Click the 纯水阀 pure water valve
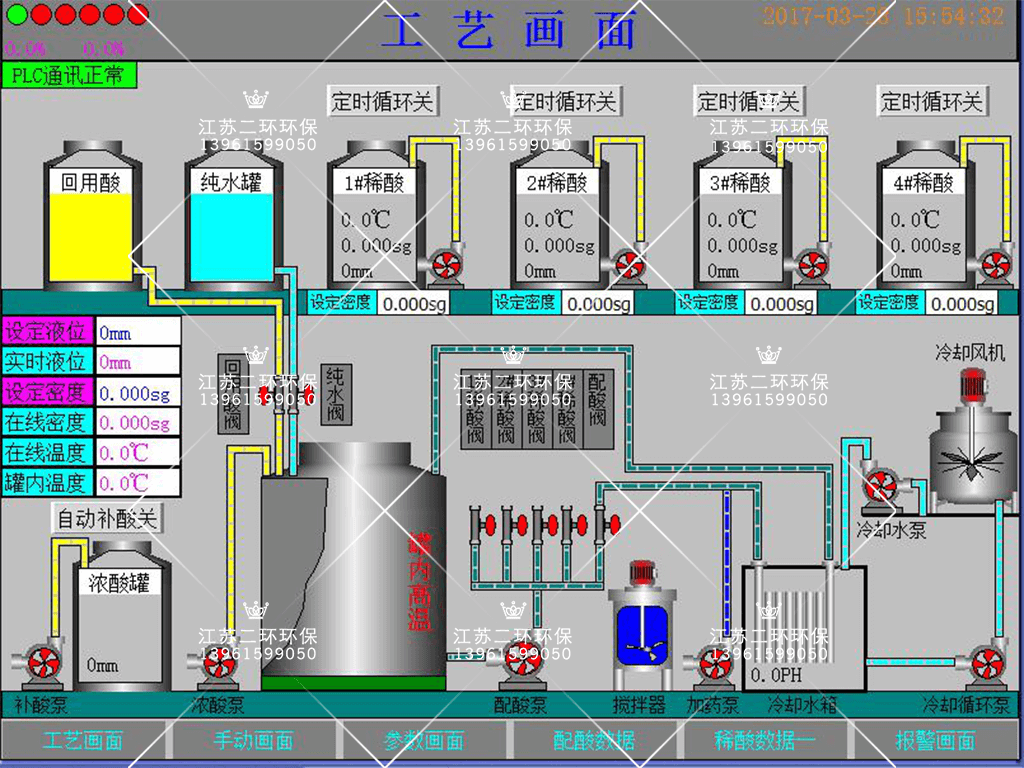The image size is (1024, 768). (335, 395)
